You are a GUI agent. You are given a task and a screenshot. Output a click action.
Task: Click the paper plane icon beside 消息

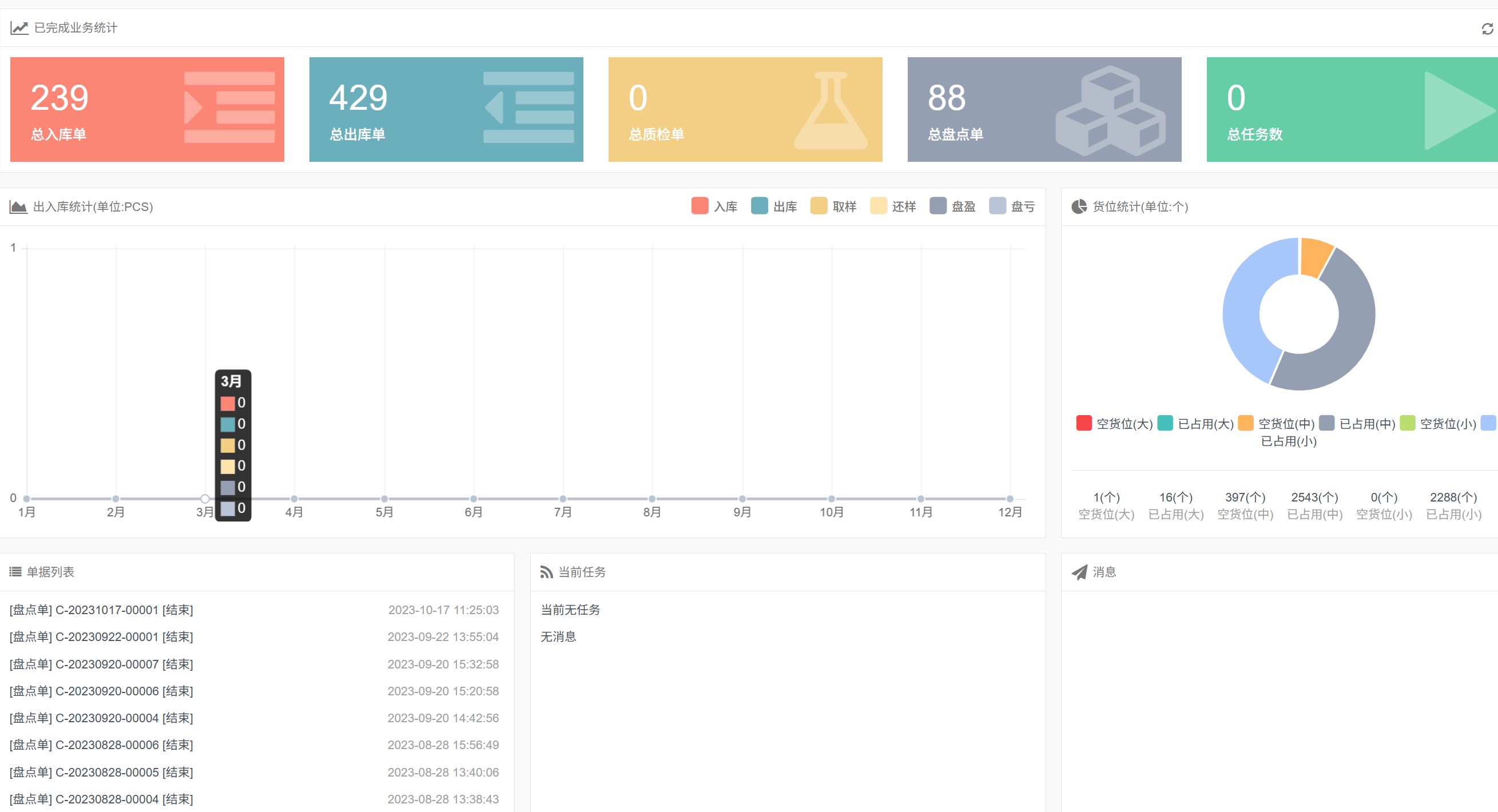1079,572
